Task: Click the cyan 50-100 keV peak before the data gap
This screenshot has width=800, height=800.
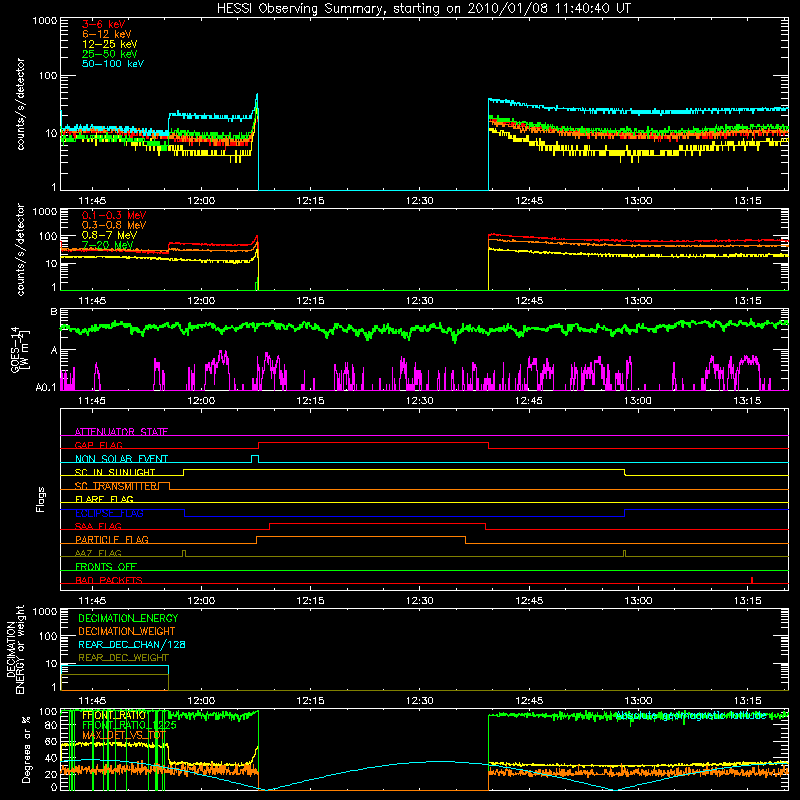Action: (257, 97)
